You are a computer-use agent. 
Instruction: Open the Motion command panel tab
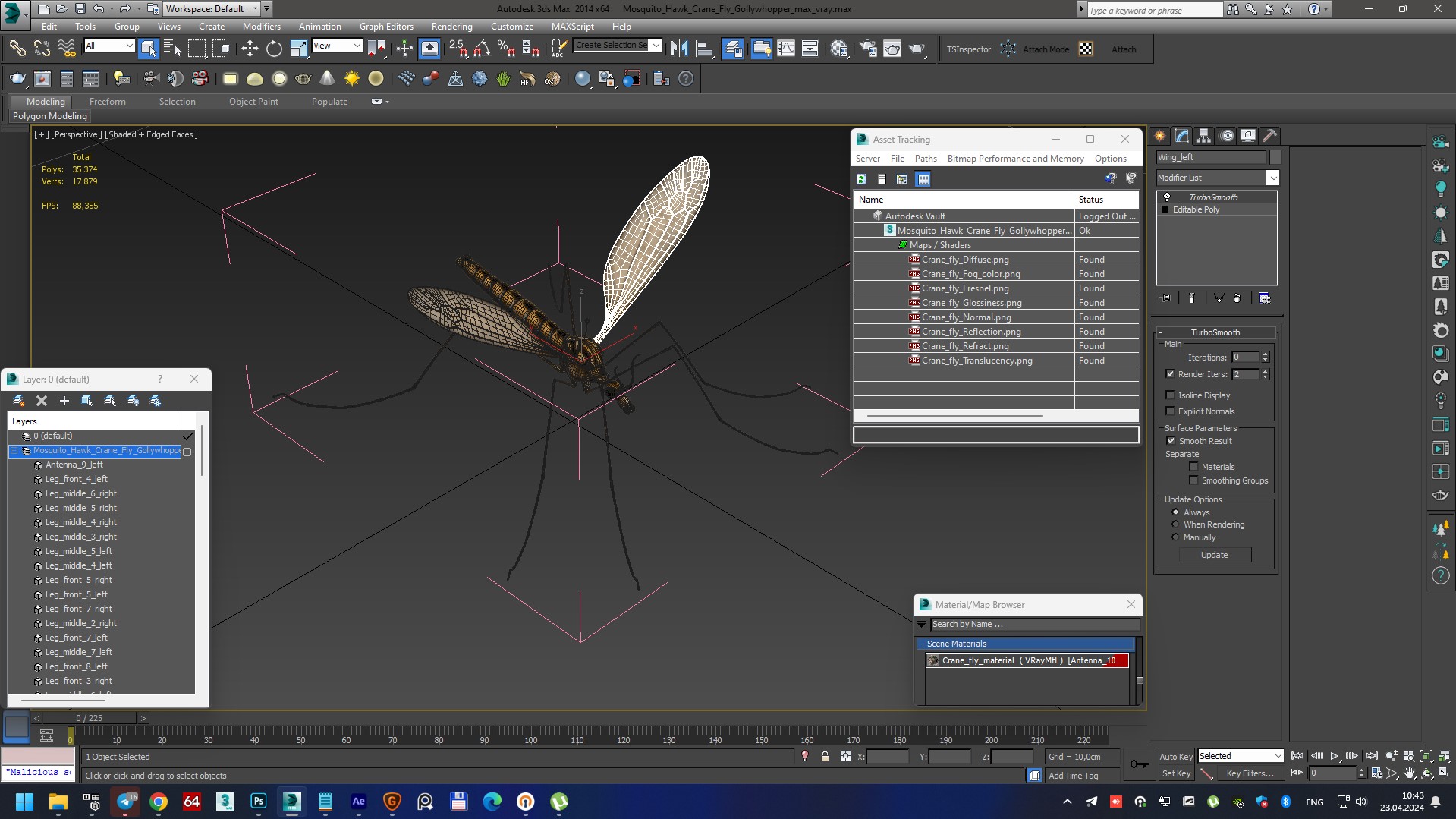pos(1227,136)
